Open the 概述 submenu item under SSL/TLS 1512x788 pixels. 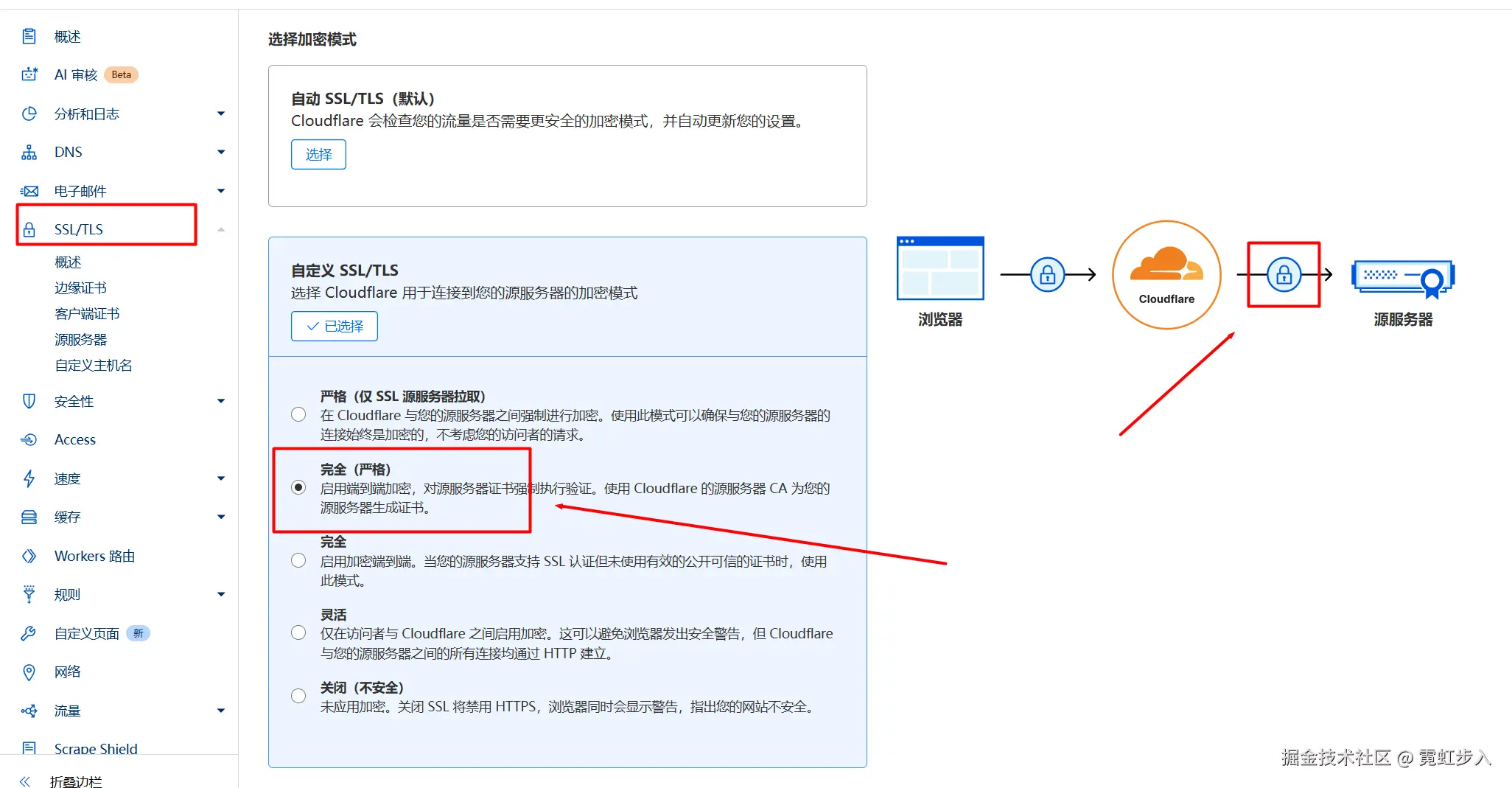68,262
